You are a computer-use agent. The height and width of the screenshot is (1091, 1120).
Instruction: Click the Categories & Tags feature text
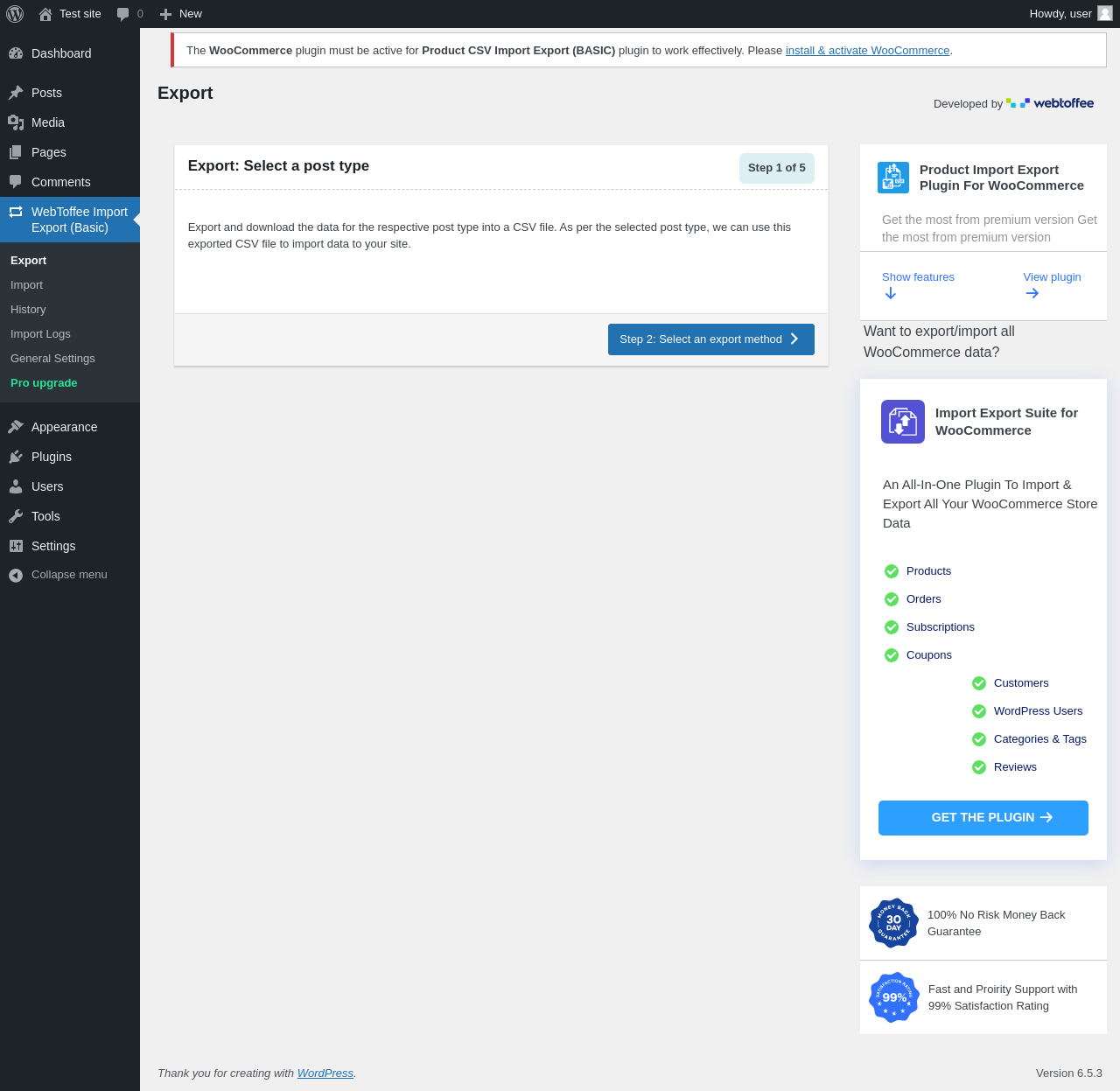[1040, 739]
